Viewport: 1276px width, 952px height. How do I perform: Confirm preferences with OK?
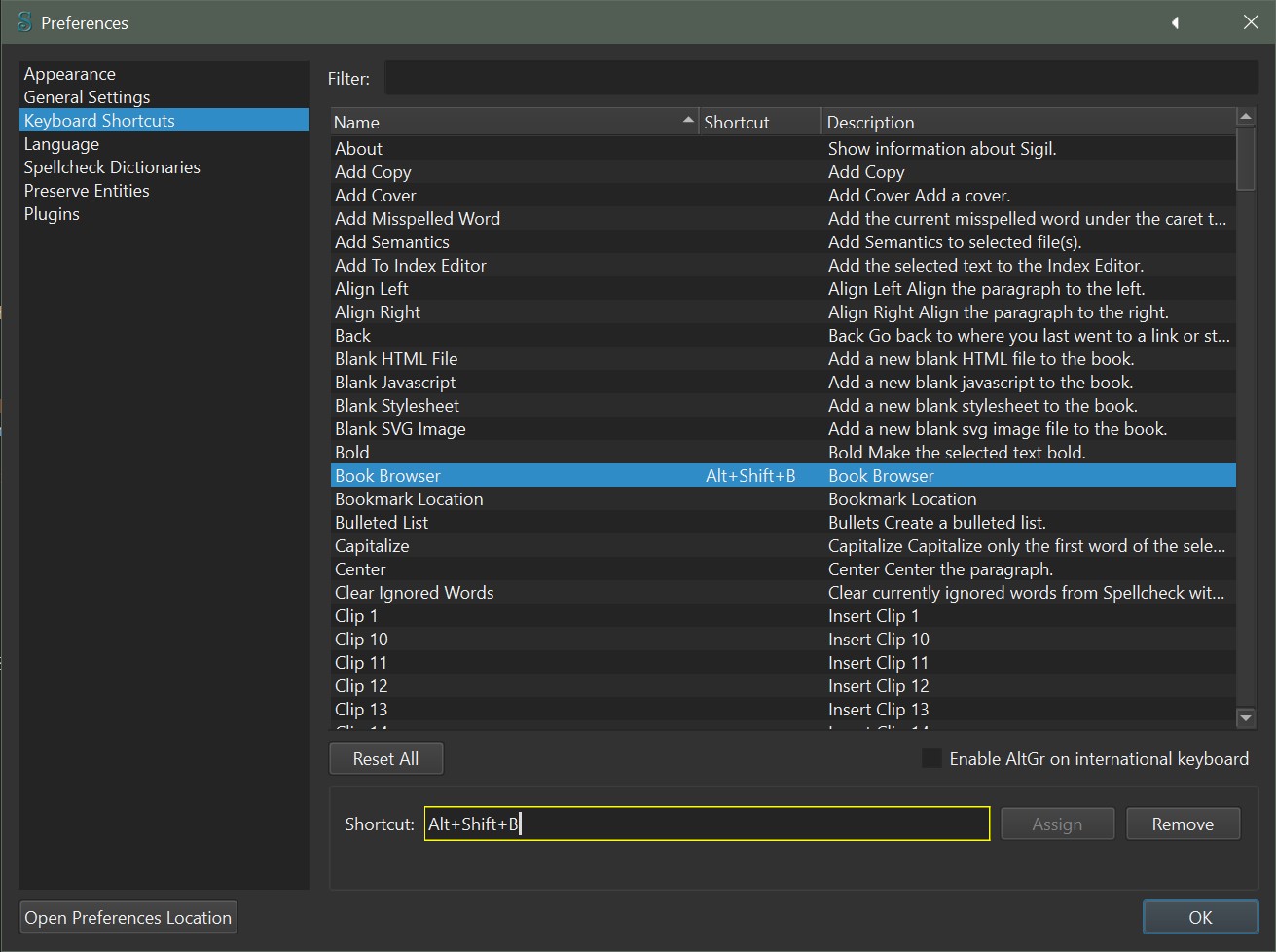point(1200,917)
